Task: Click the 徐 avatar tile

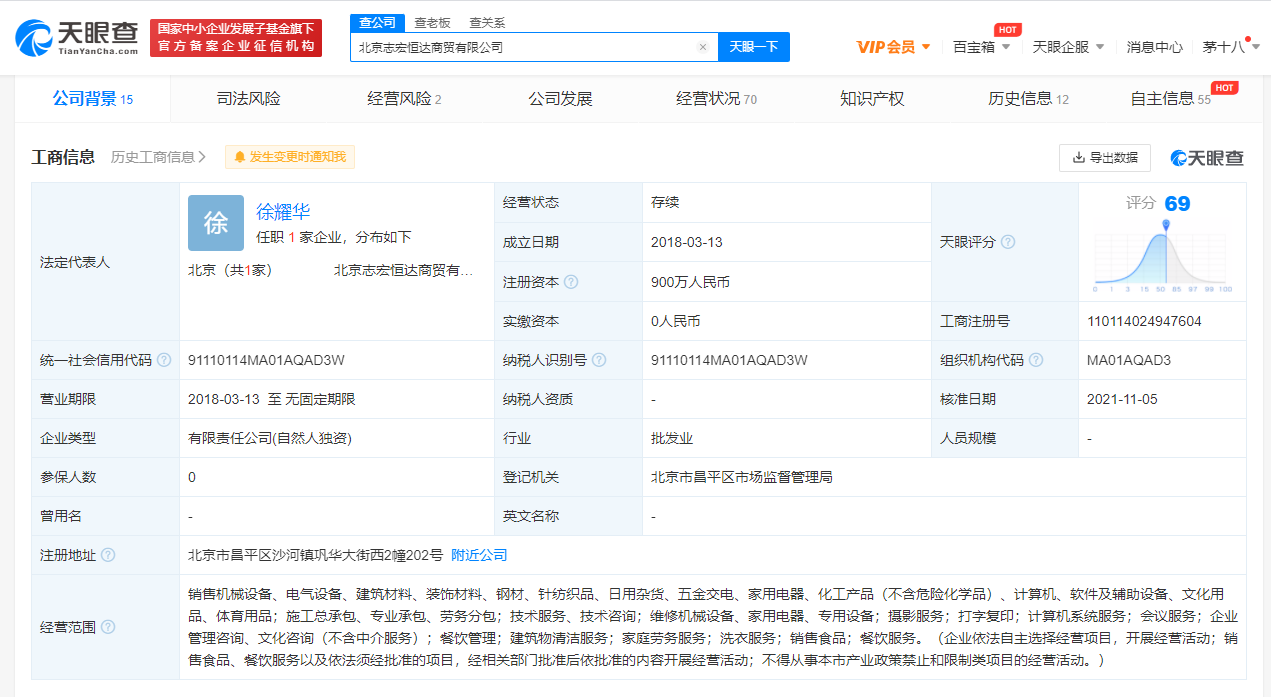Action: click(216, 223)
